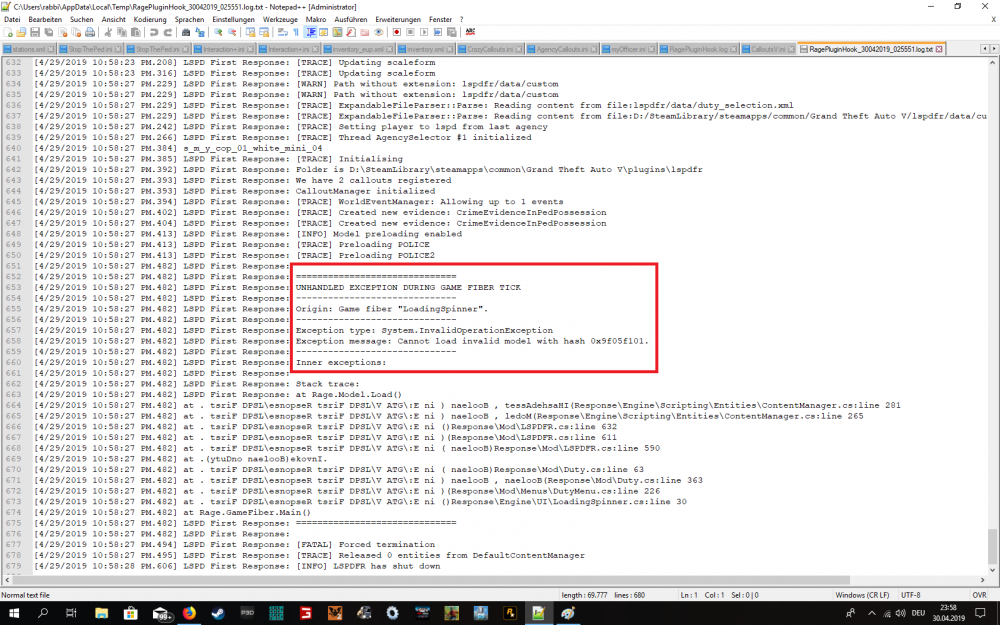Toggle OVR insert mode in status bar
Viewport: 1000px width, 625px height.
pos(979,595)
